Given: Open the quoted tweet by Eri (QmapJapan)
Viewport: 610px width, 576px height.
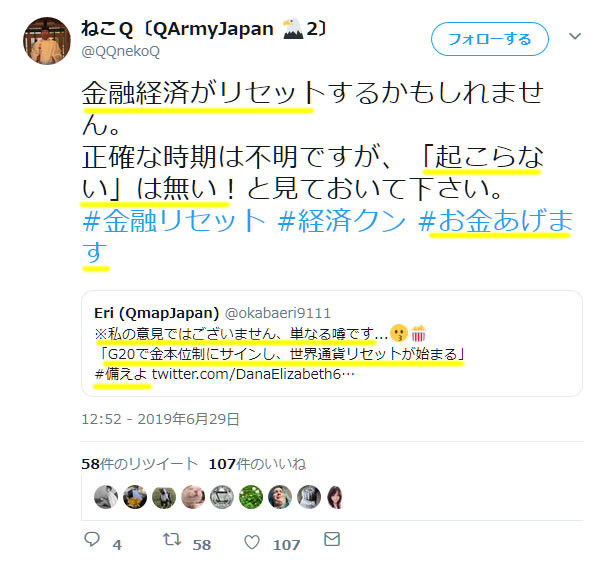Looking at the screenshot, I should click(331, 343).
